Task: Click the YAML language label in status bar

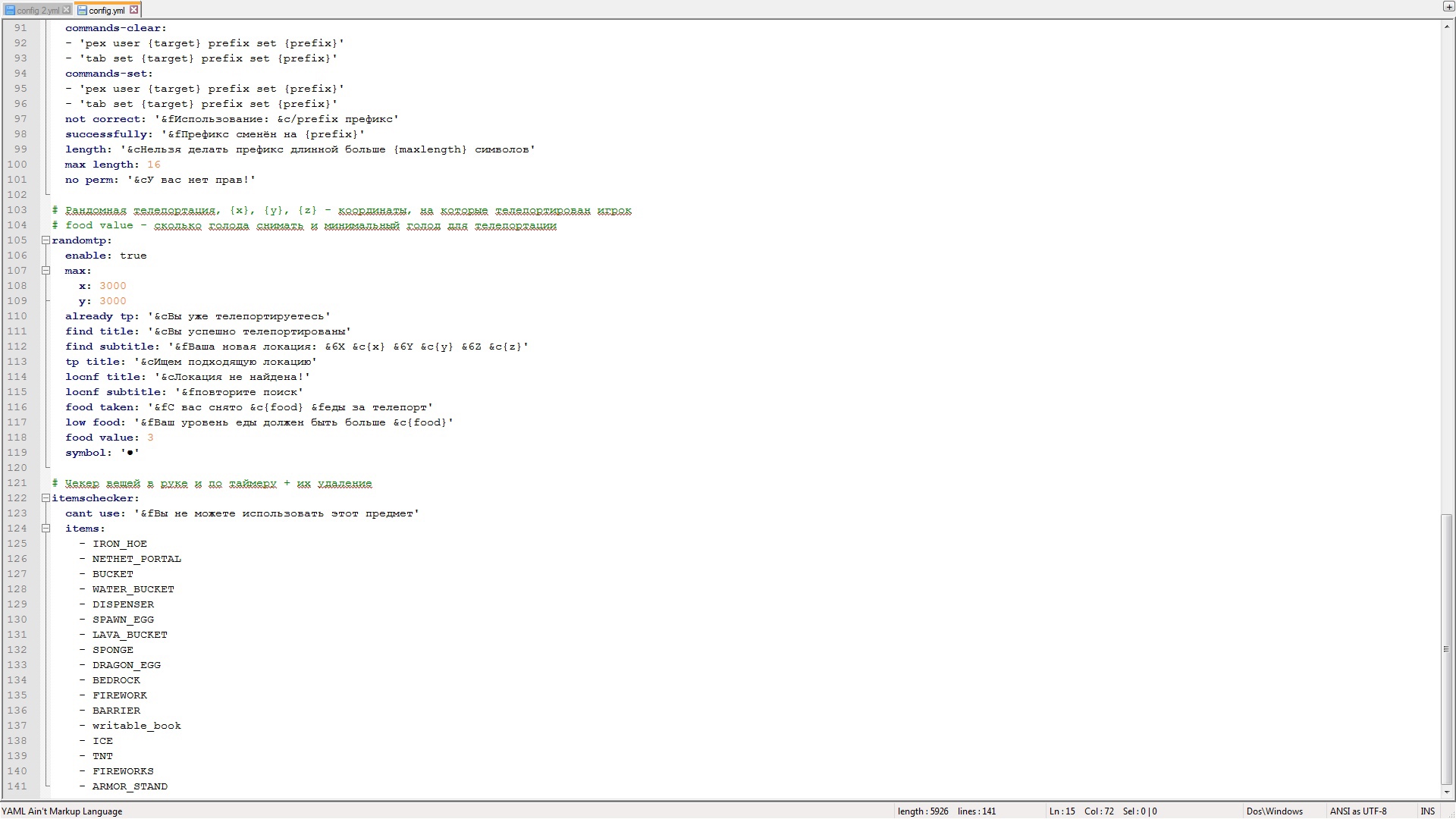Action: [62, 811]
